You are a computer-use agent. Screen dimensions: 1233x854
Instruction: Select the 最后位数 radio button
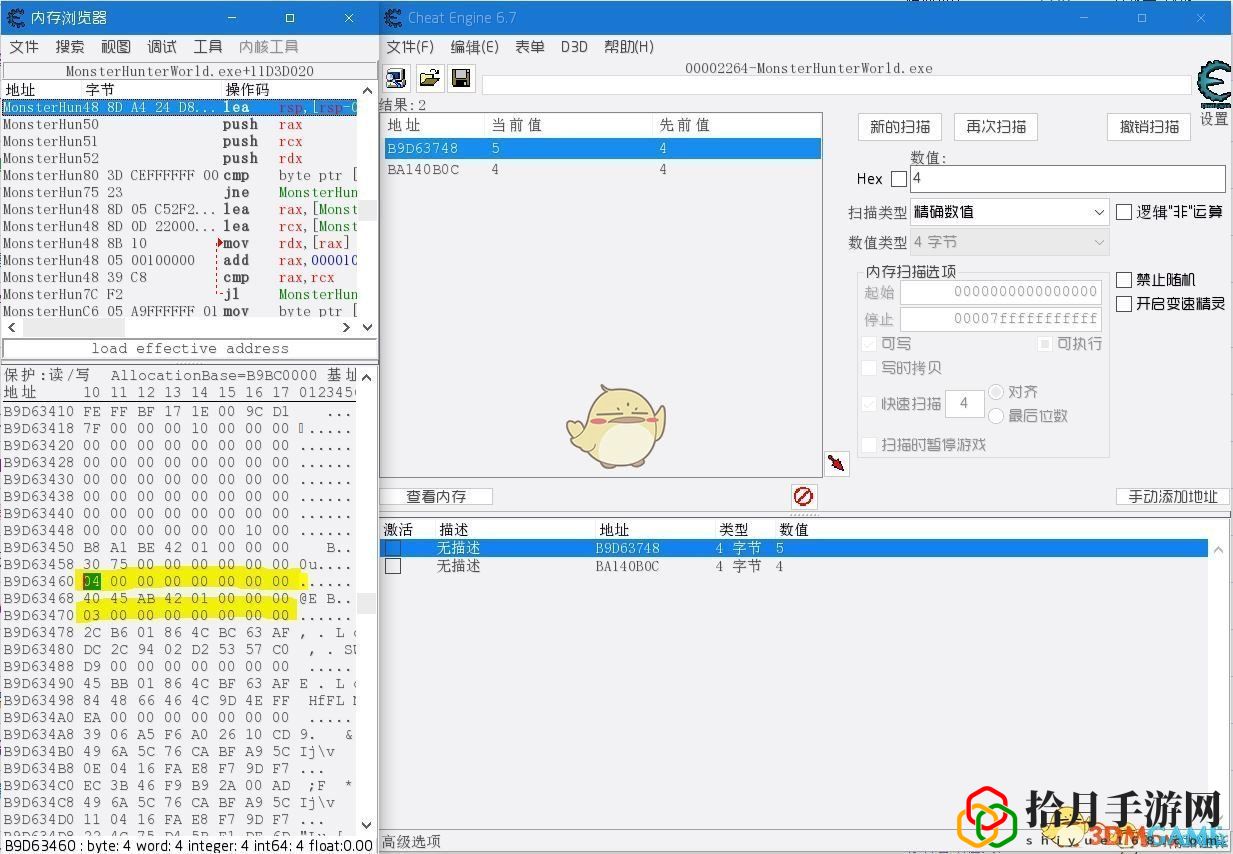(x=996, y=416)
